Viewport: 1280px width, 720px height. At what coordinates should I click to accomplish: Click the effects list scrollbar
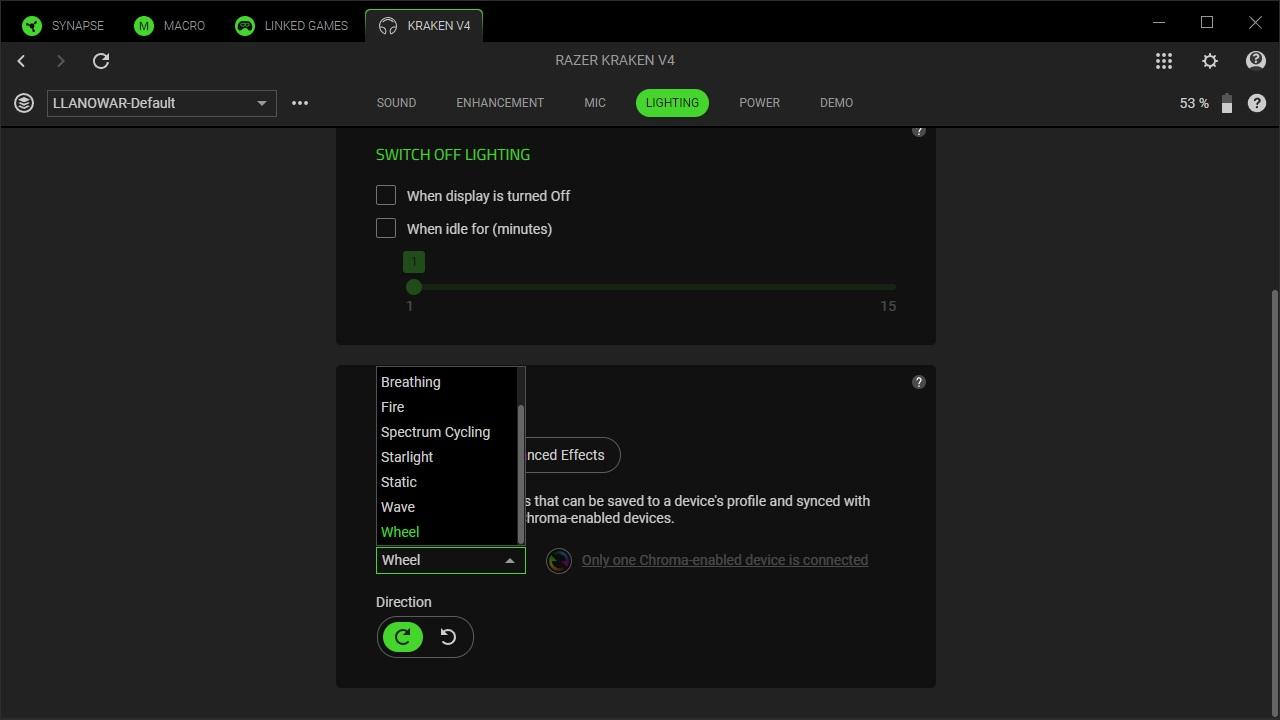(x=520, y=474)
